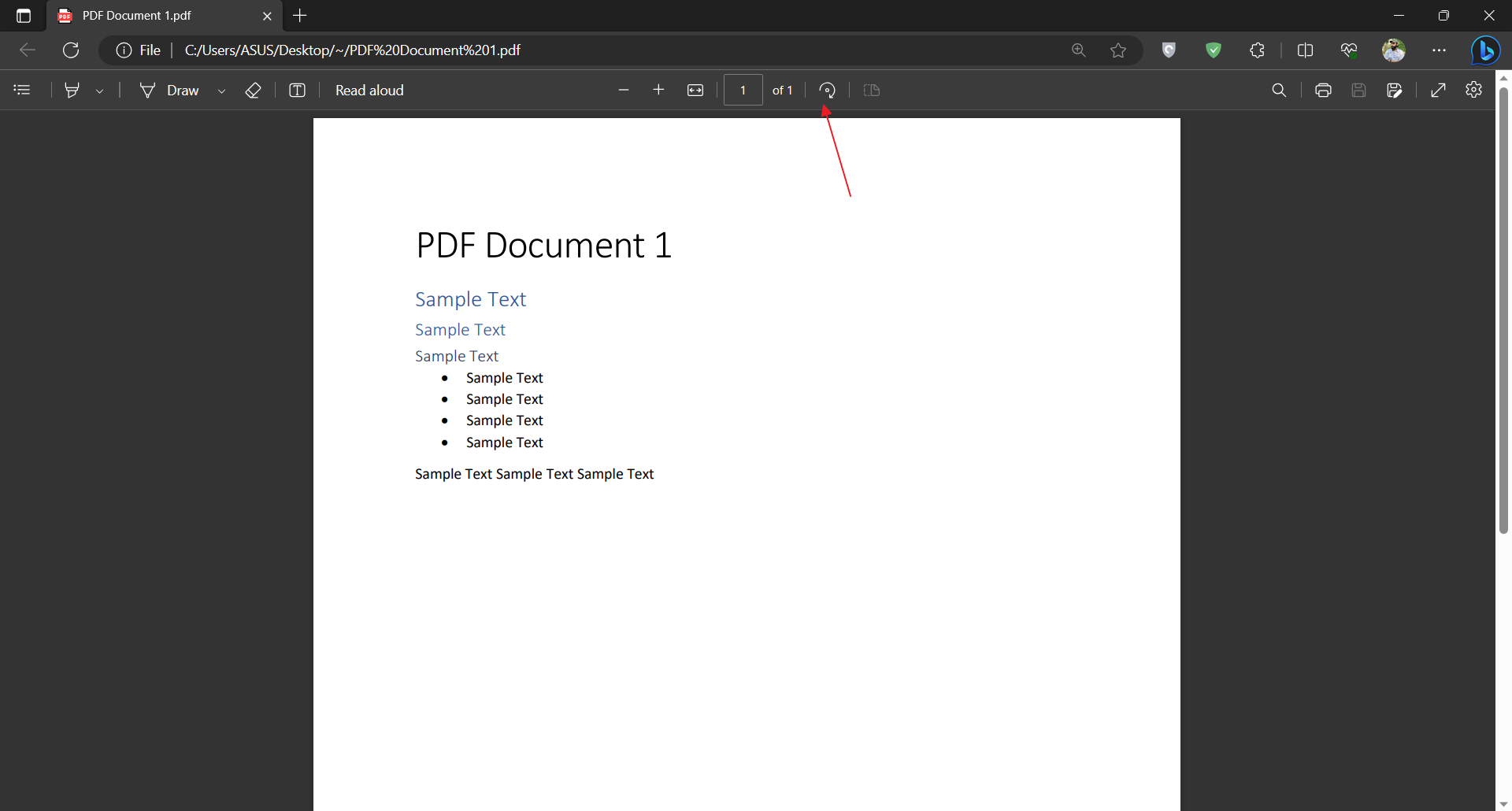The width and height of the screenshot is (1512, 811).
Task: Zoom out using the minus button
Action: 624,91
